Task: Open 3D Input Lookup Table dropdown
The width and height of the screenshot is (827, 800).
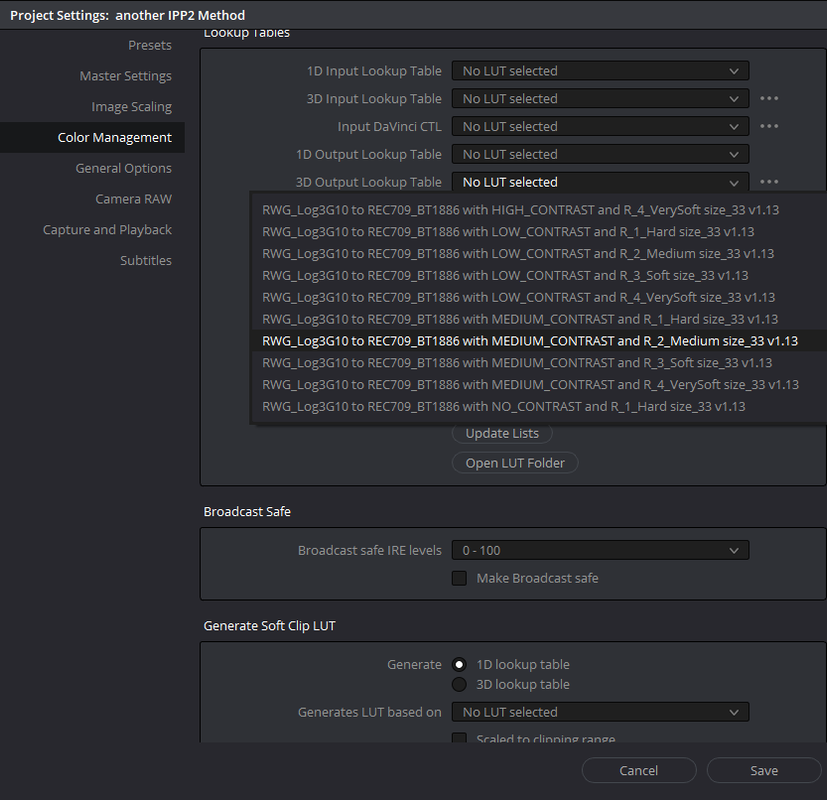Action: point(600,99)
